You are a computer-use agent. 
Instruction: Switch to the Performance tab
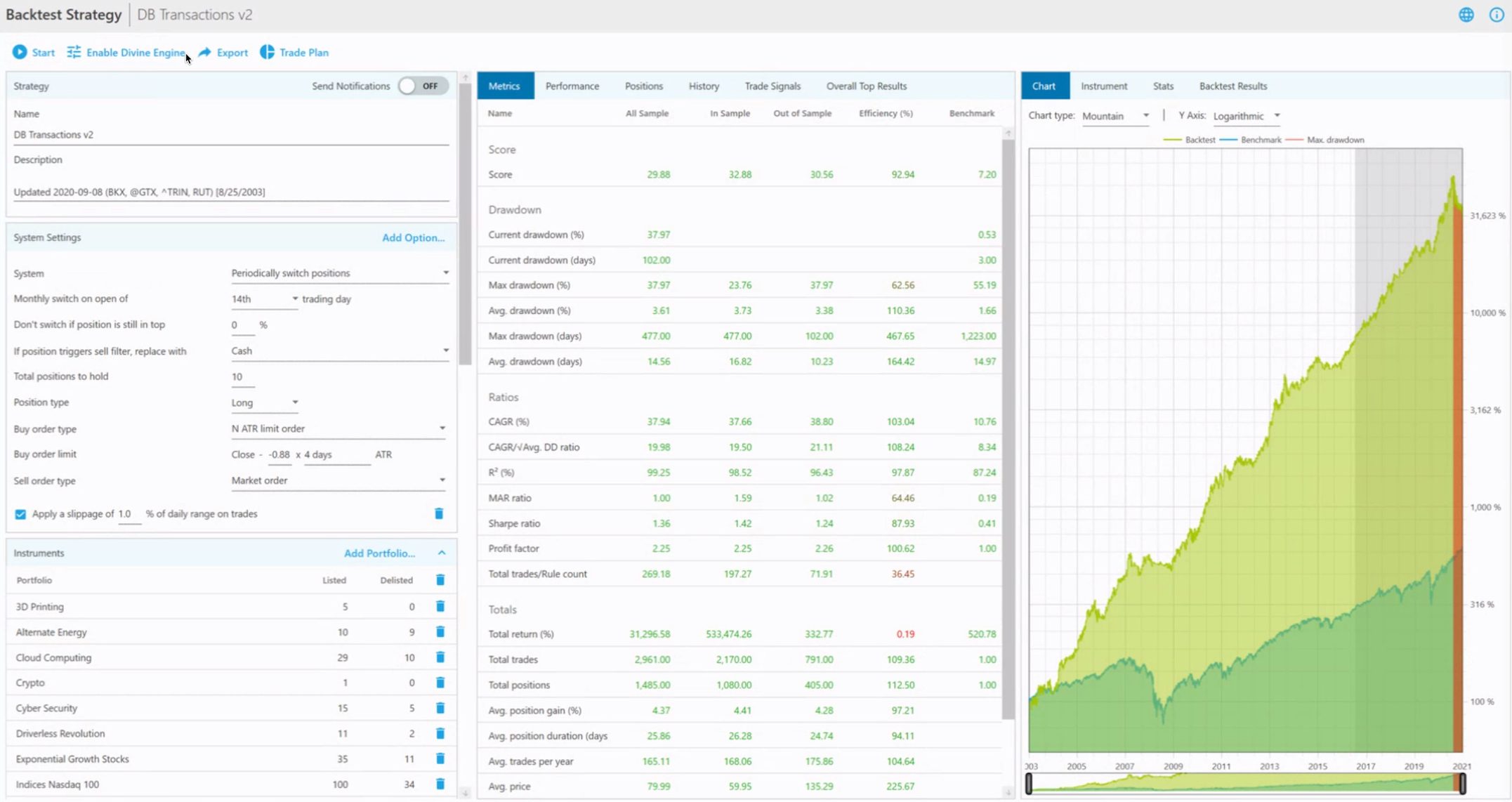click(572, 86)
